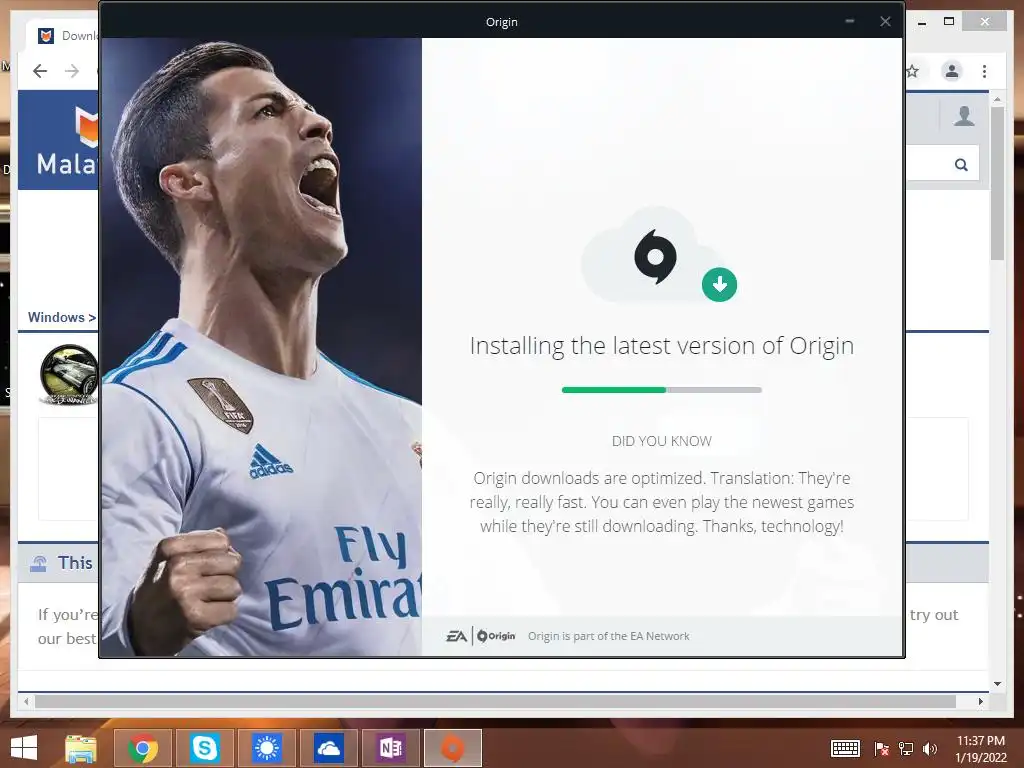Click the scroll-up arrow of Chrome page
This screenshot has height=768, width=1024.
997,99
